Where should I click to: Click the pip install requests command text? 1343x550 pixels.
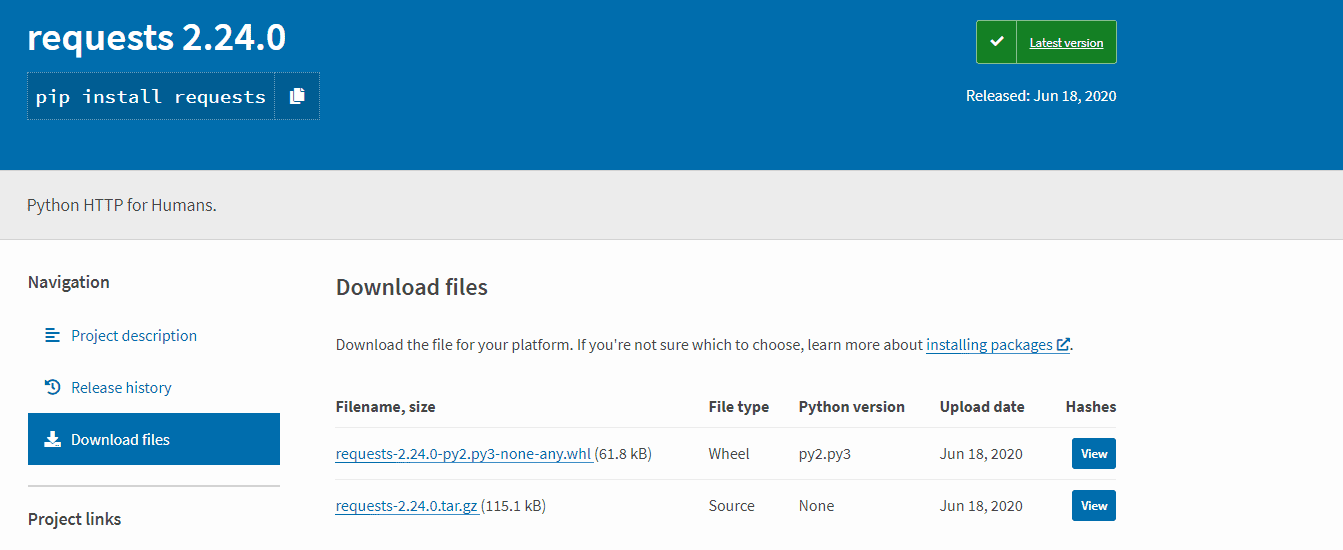pyautogui.click(x=151, y=96)
